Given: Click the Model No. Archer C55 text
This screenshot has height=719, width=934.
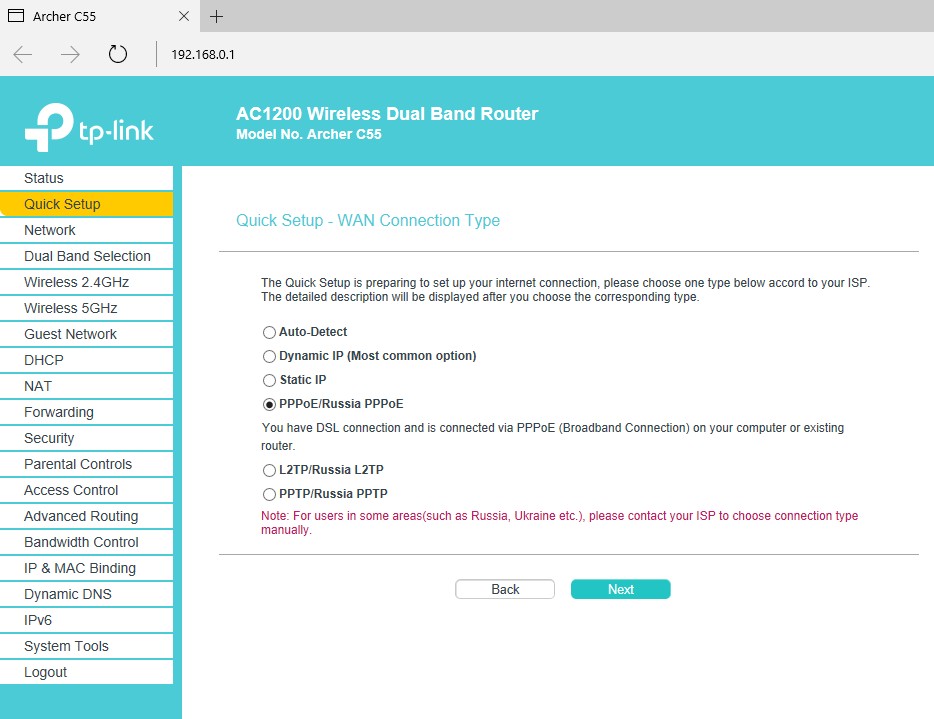Looking at the screenshot, I should (x=309, y=135).
